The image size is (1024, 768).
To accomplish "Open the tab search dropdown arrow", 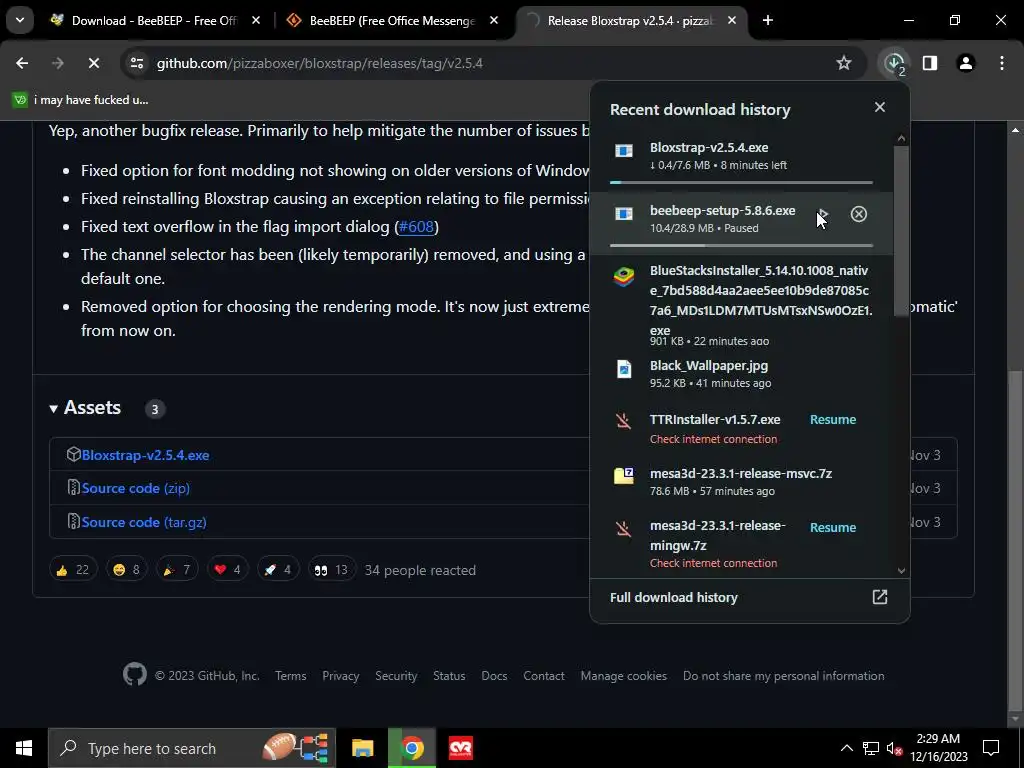I will tap(20, 20).
